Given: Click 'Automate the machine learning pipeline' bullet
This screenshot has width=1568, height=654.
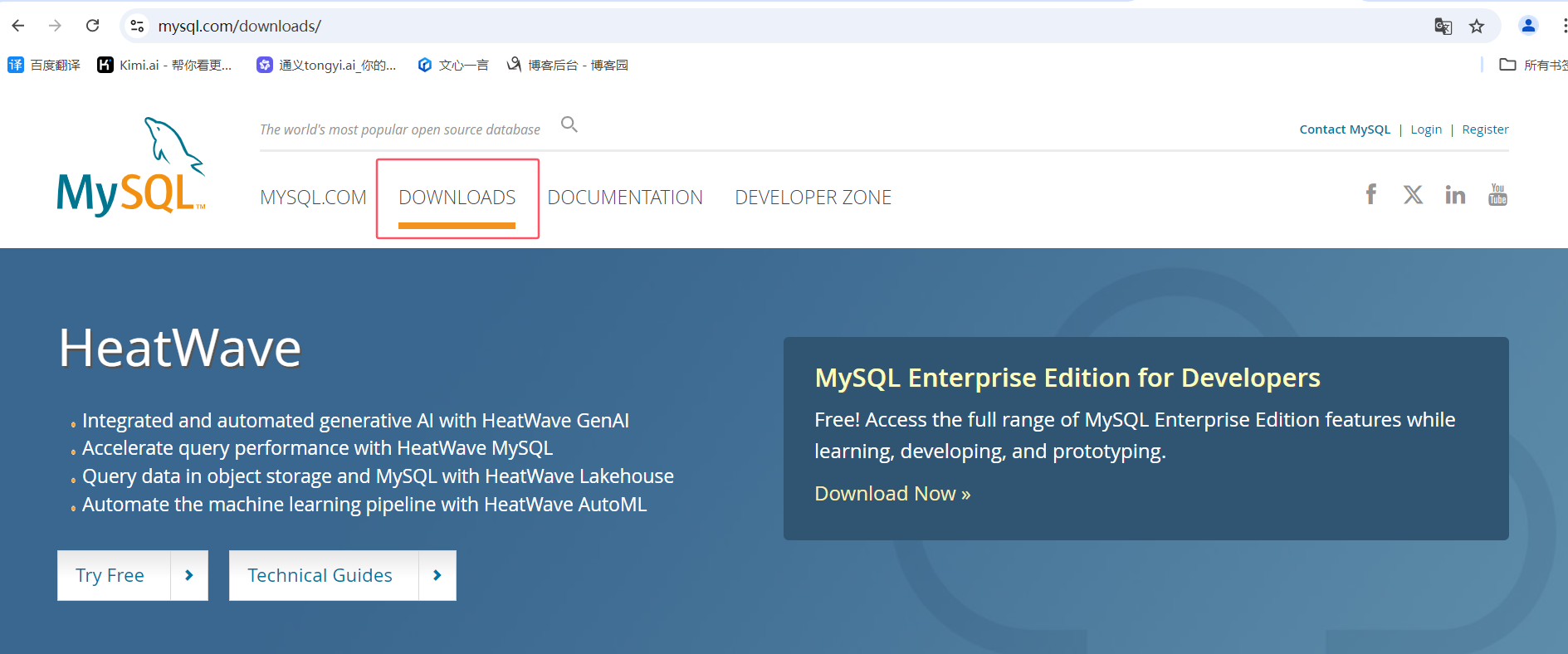Looking at the screenshot, I should point(364,505).
